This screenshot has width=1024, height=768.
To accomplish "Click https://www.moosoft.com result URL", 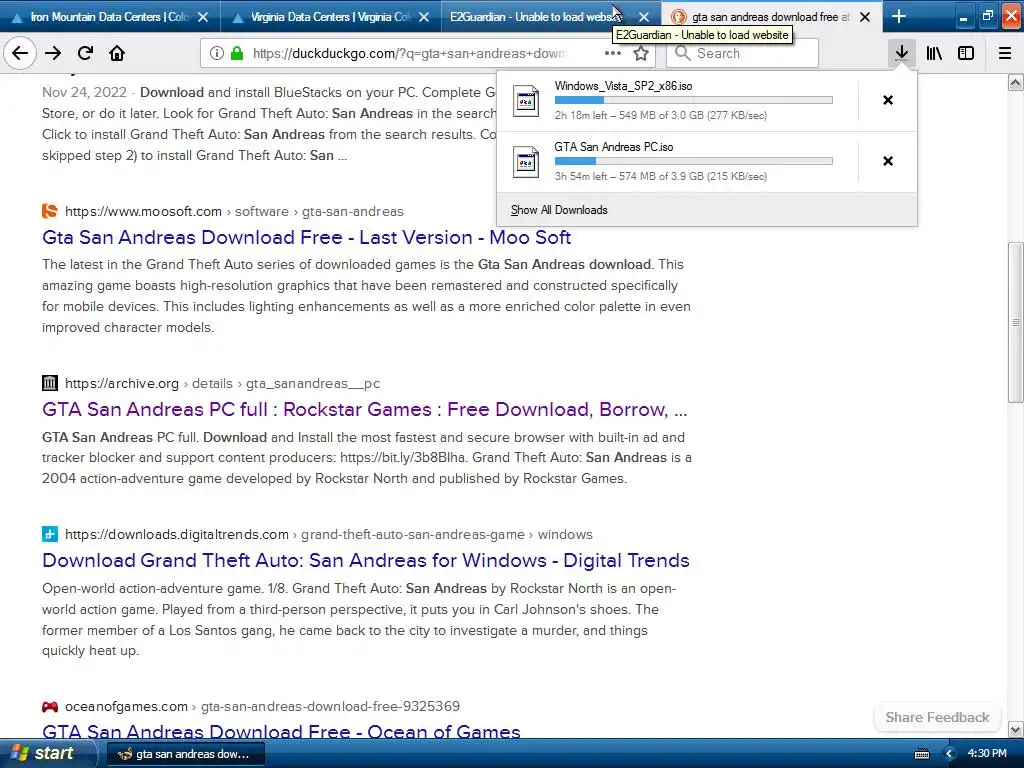I will pyautogui.click(x=234, y=211).
